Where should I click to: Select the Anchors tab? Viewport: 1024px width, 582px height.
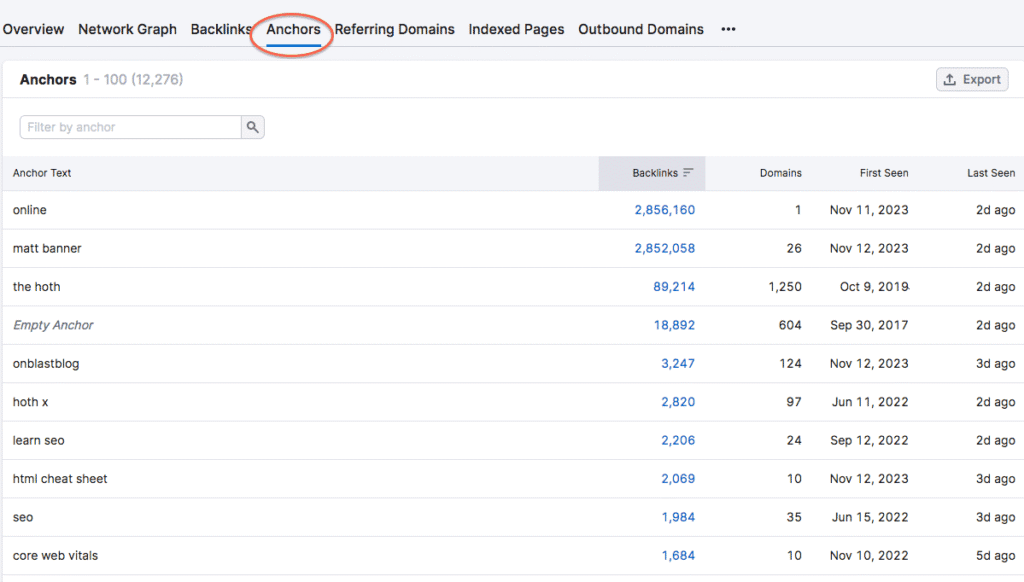(293, 30)
